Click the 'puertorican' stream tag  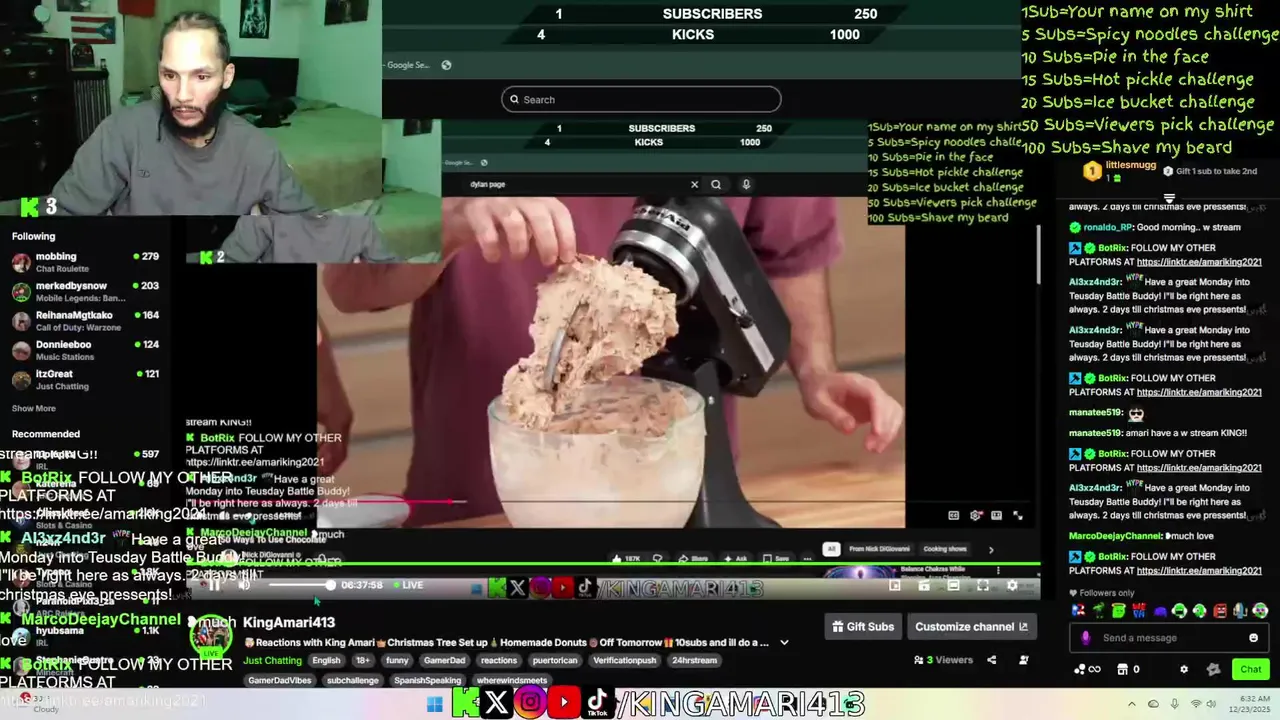(556, 661)
